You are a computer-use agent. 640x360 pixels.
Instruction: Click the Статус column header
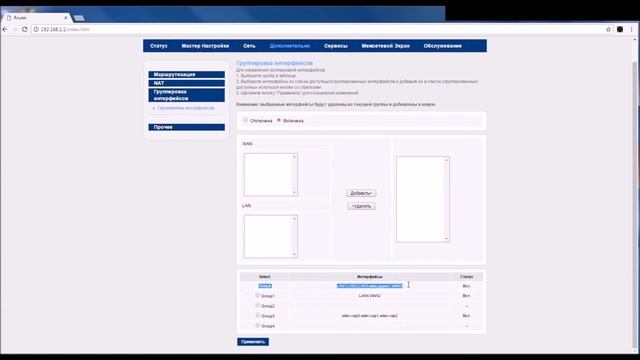coord(466,277)
